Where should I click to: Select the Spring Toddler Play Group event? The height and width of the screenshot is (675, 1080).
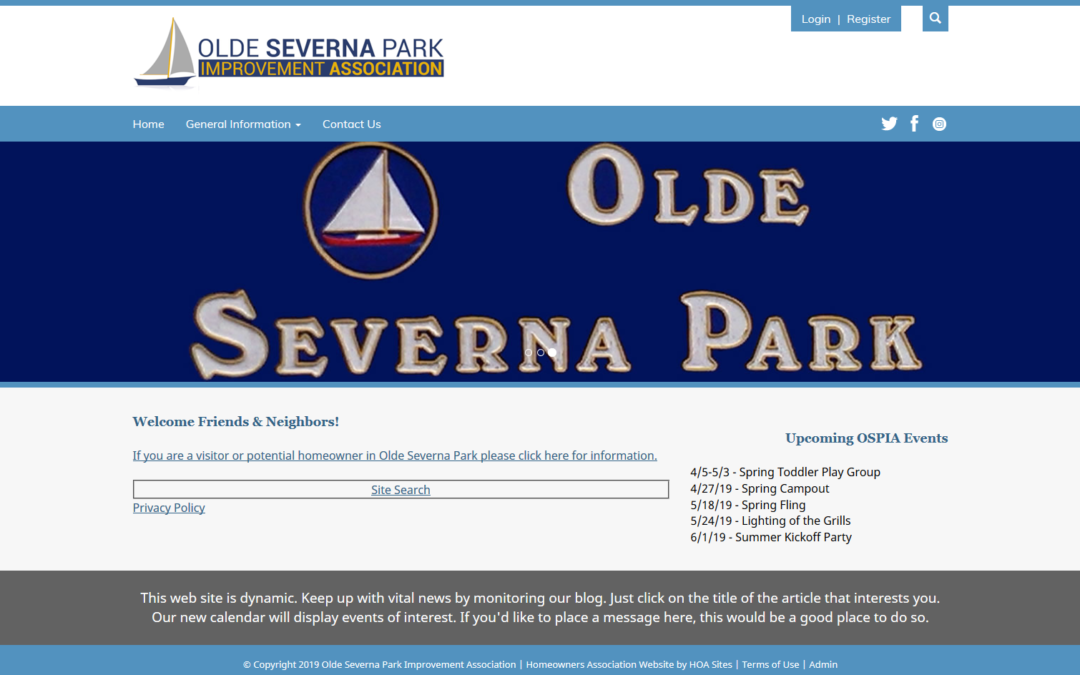pos(785,472)
